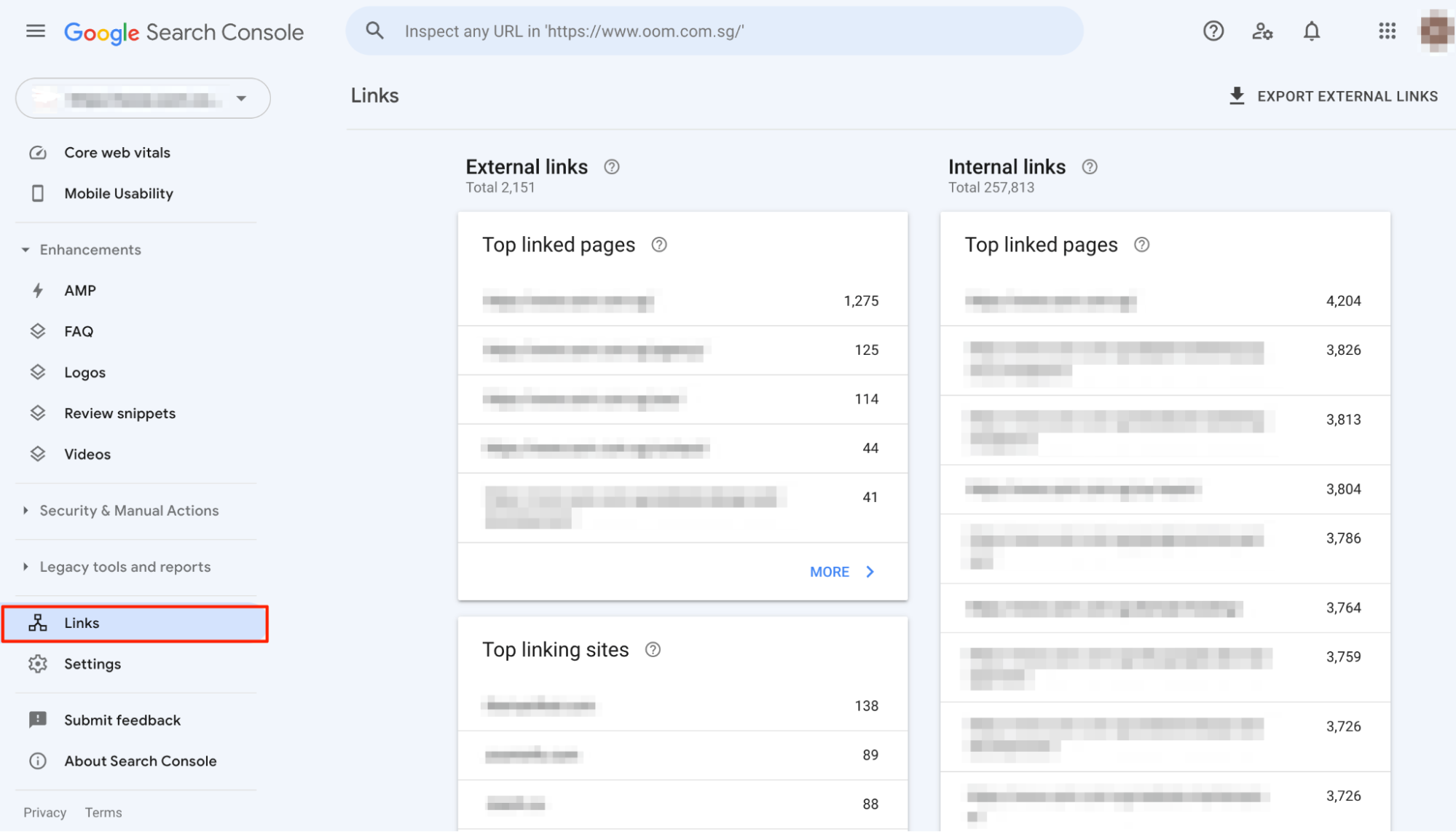Click the Submit feedback icon

[38, 720]
